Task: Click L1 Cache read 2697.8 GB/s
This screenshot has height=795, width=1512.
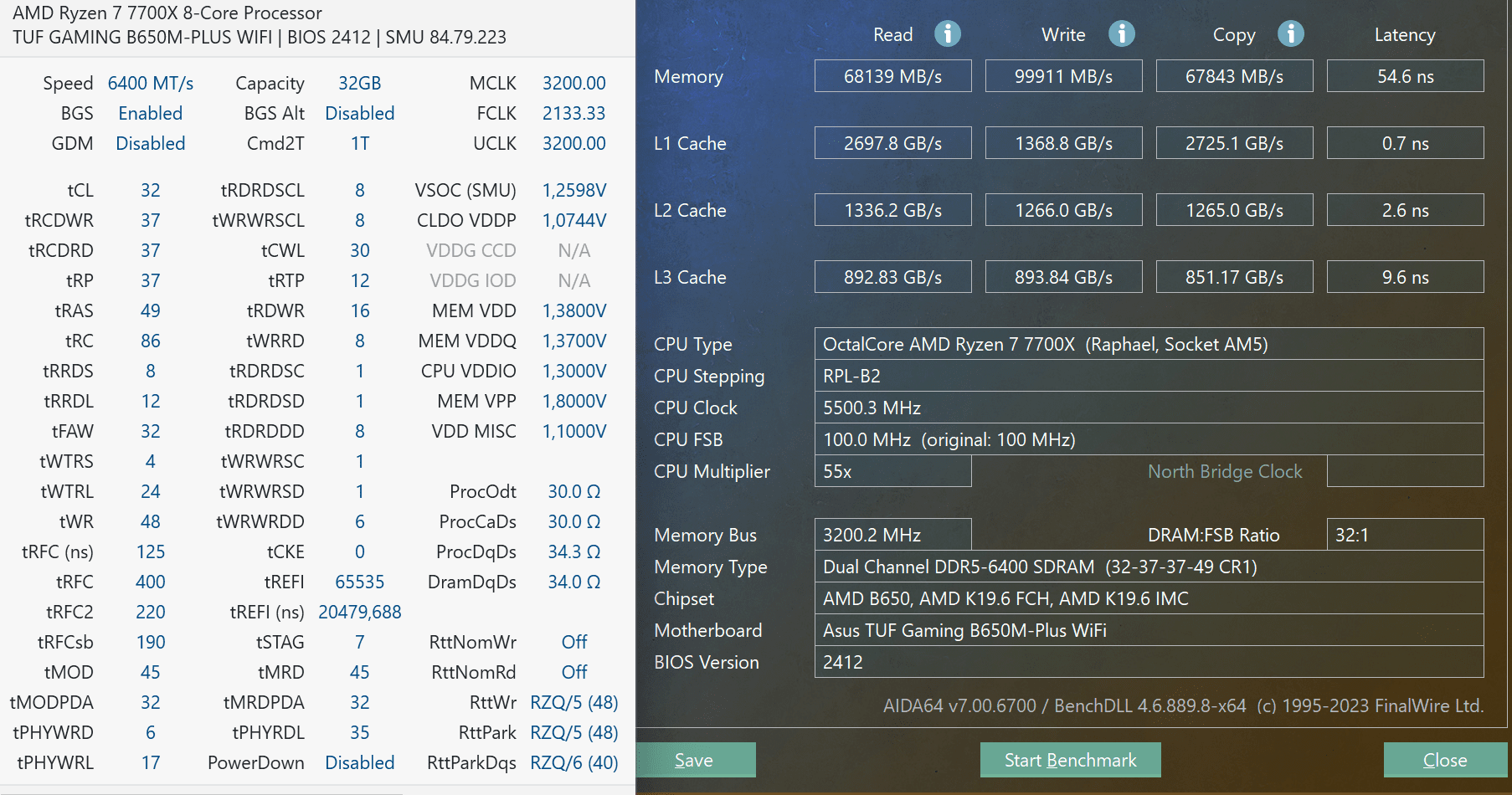Action: click(x=892, y=143)
